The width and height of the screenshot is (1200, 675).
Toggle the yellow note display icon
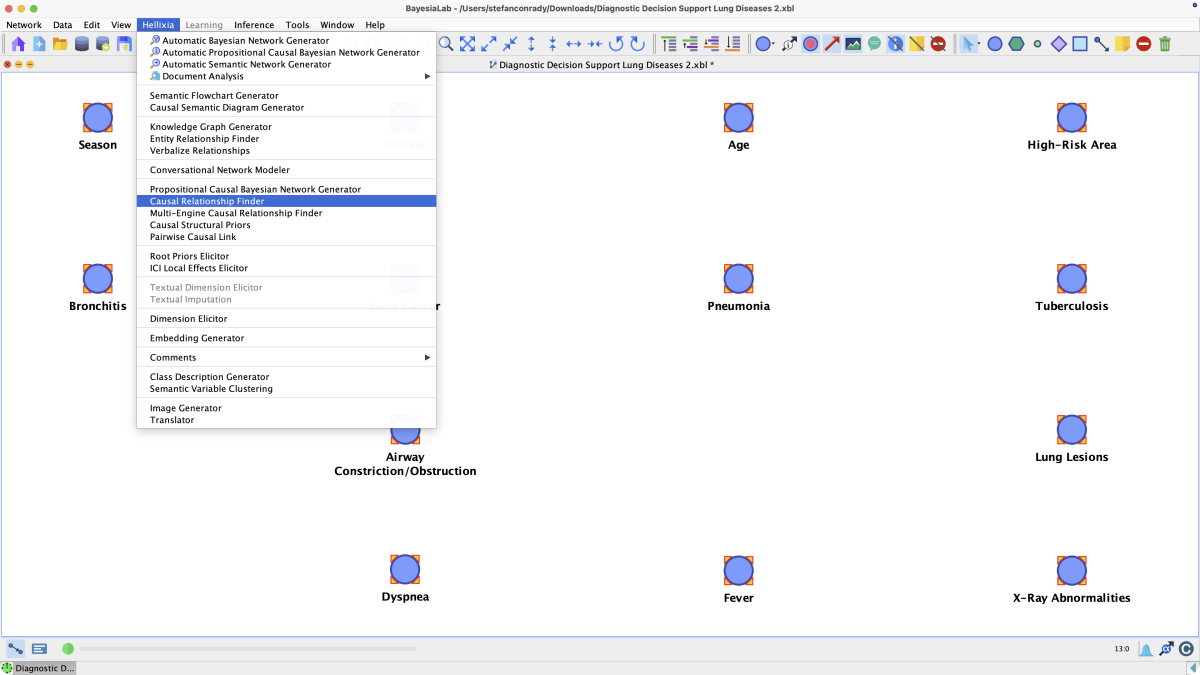coord(916,44)
